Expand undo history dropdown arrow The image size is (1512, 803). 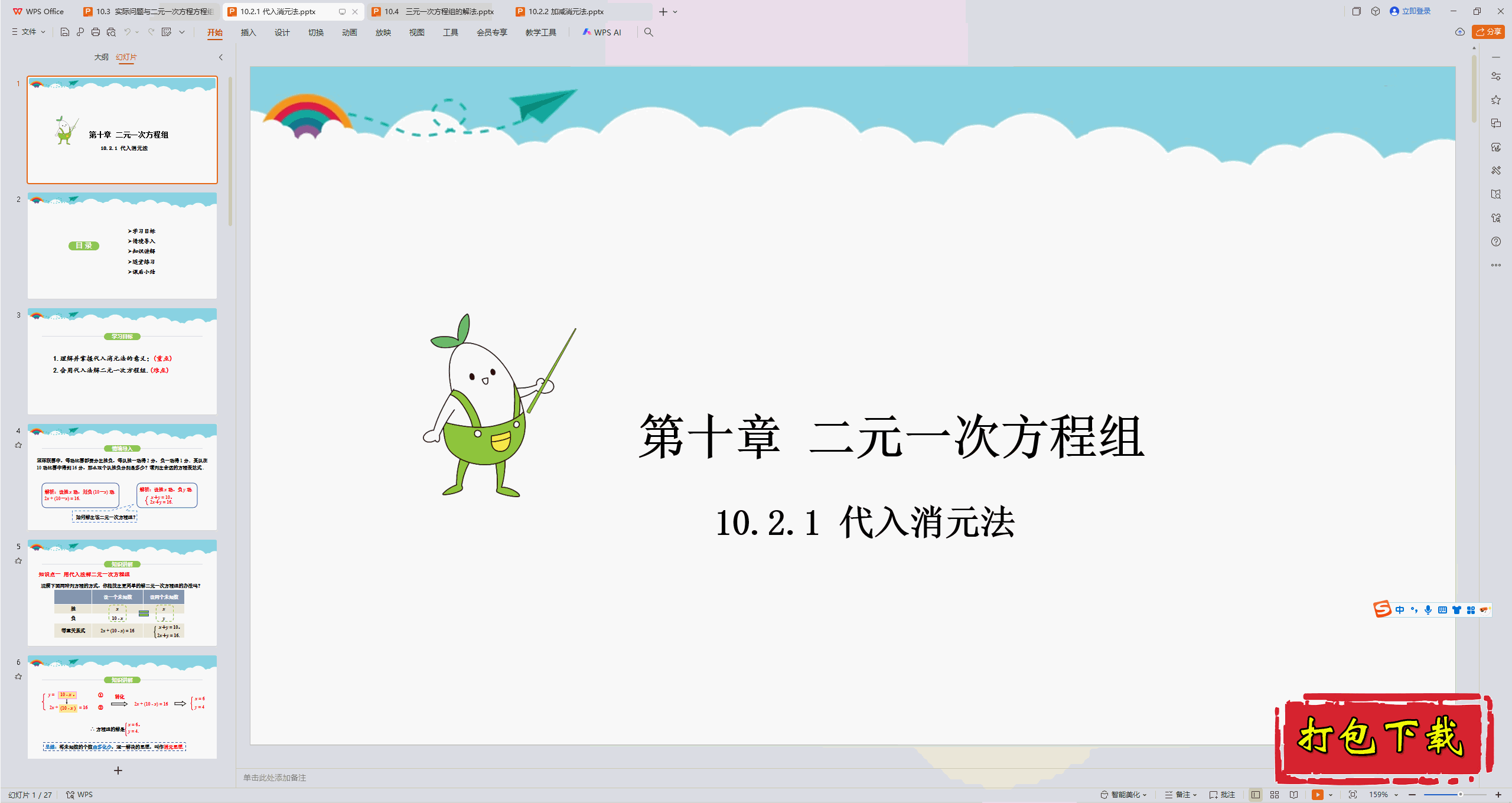(137, 32)
